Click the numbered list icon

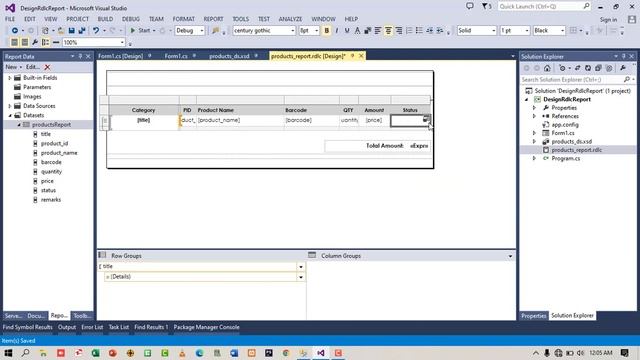click(x=409, y=31)
